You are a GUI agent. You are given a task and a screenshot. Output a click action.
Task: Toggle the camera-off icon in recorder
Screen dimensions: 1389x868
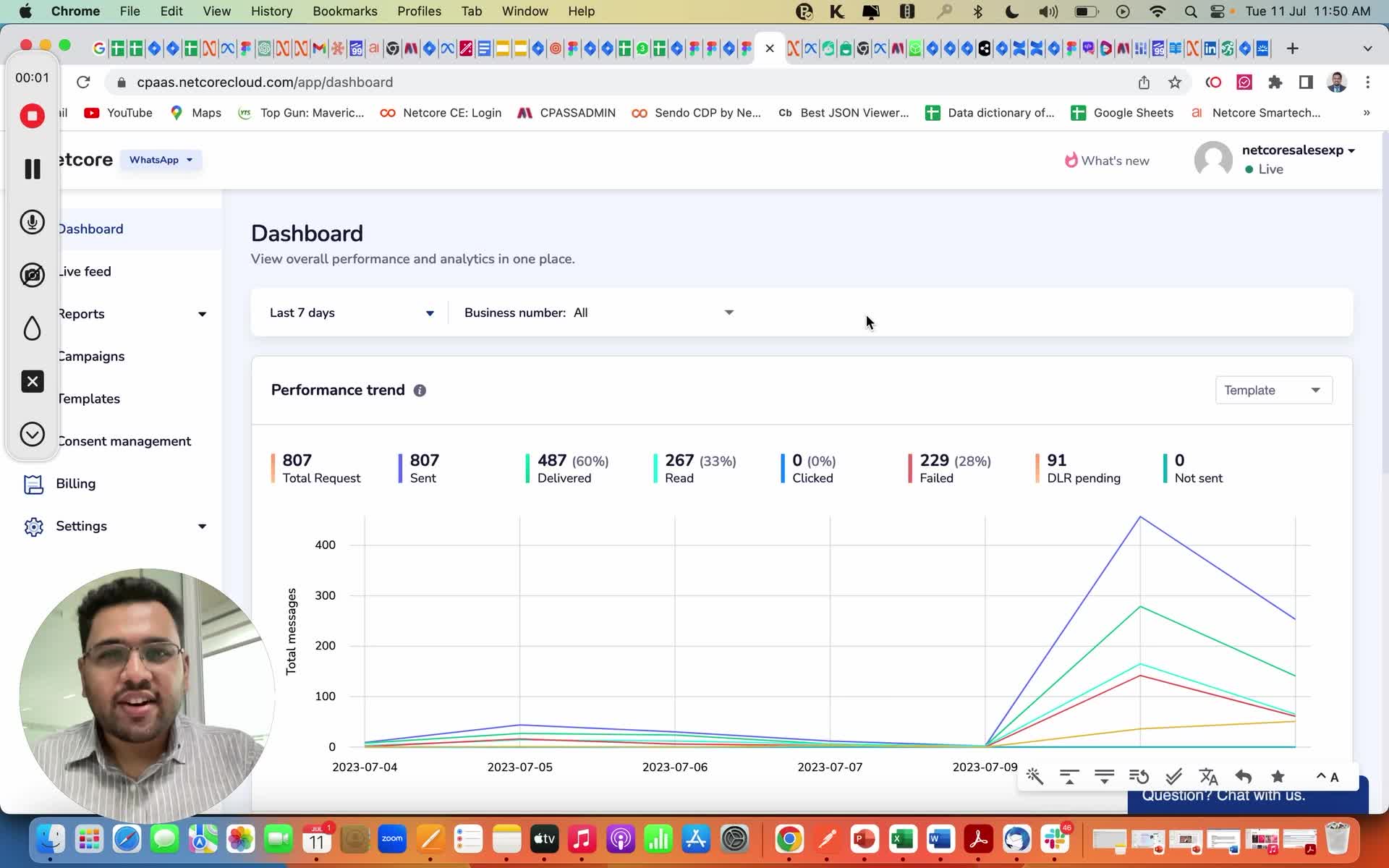(x=32, y=275)
